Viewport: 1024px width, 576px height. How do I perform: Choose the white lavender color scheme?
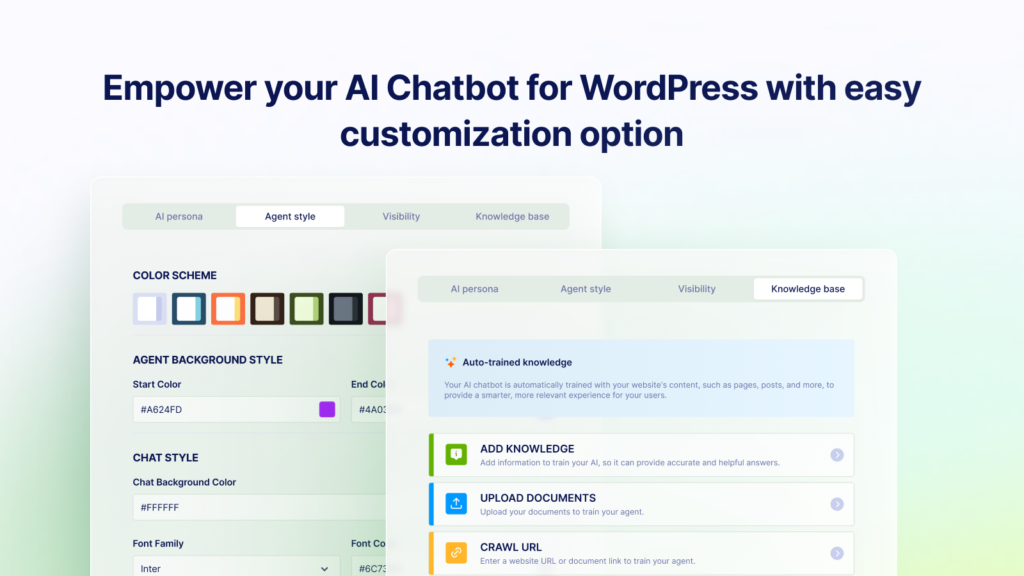click(x=150, y=308)
